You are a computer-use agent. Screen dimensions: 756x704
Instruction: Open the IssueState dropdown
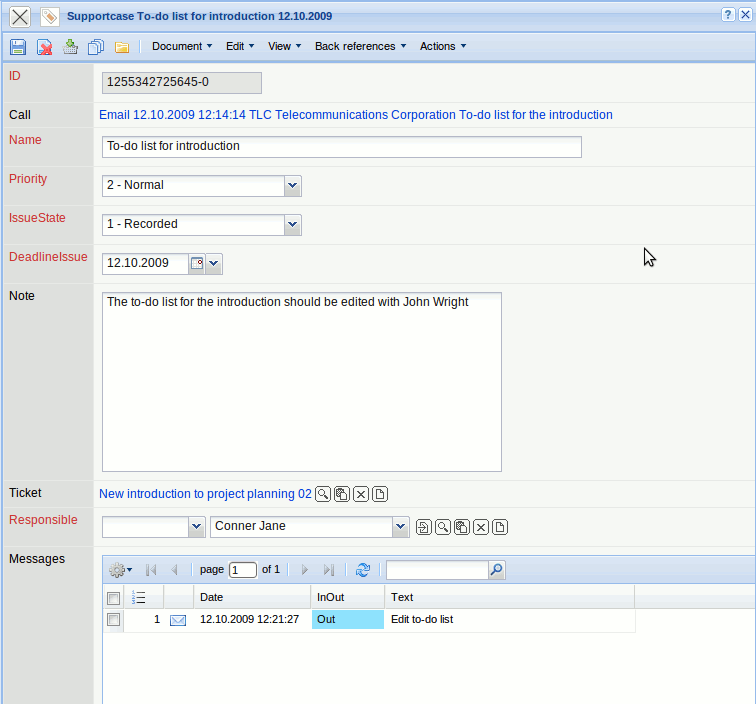[292, 225]
